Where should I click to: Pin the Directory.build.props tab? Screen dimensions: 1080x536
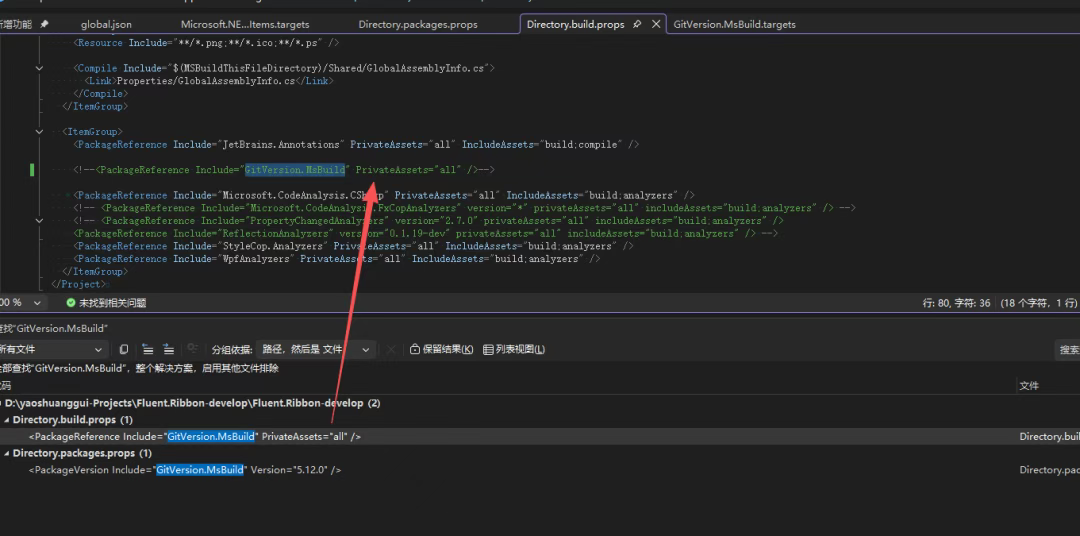tap(637, 24)
